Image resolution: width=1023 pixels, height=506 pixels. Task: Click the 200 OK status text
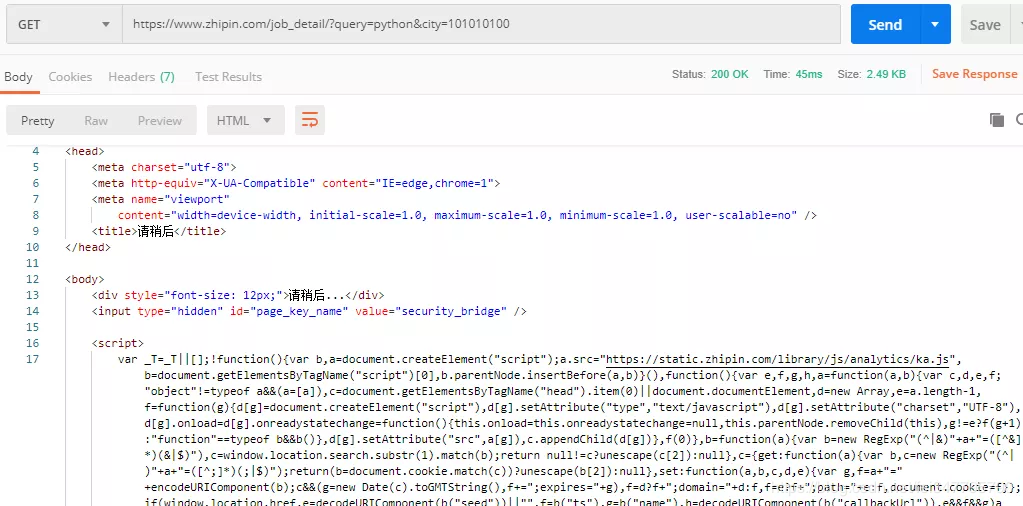pyautogui.click(x=729, y=74)
